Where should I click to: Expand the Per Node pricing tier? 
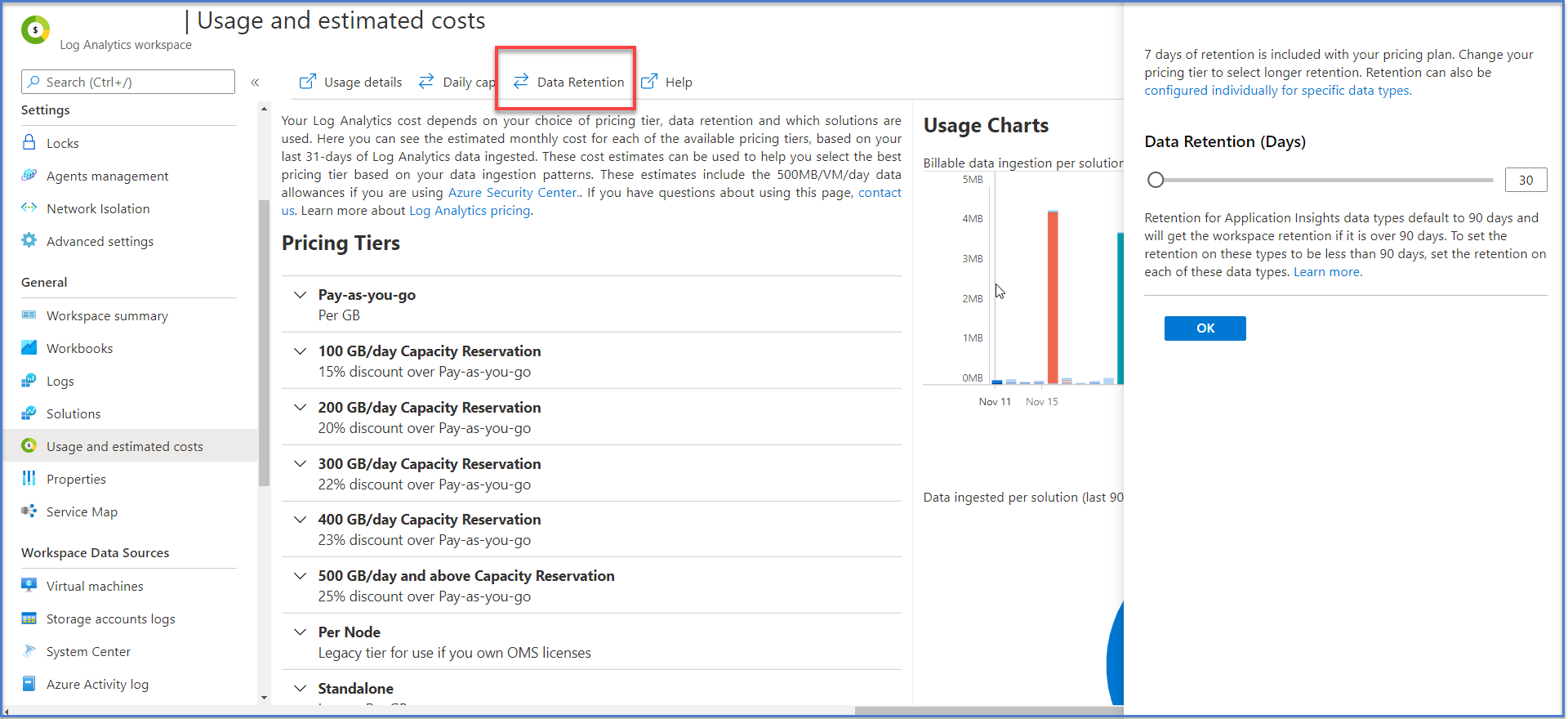(x=301, y=632)
